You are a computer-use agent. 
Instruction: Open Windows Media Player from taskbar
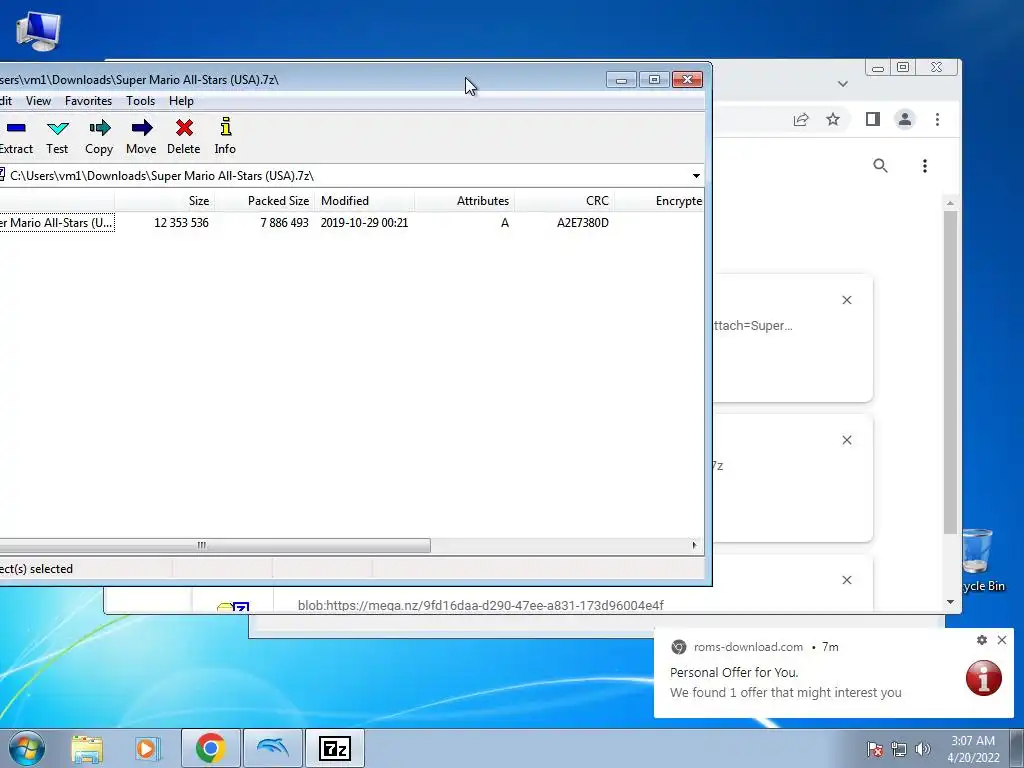(x=147, y=748)
